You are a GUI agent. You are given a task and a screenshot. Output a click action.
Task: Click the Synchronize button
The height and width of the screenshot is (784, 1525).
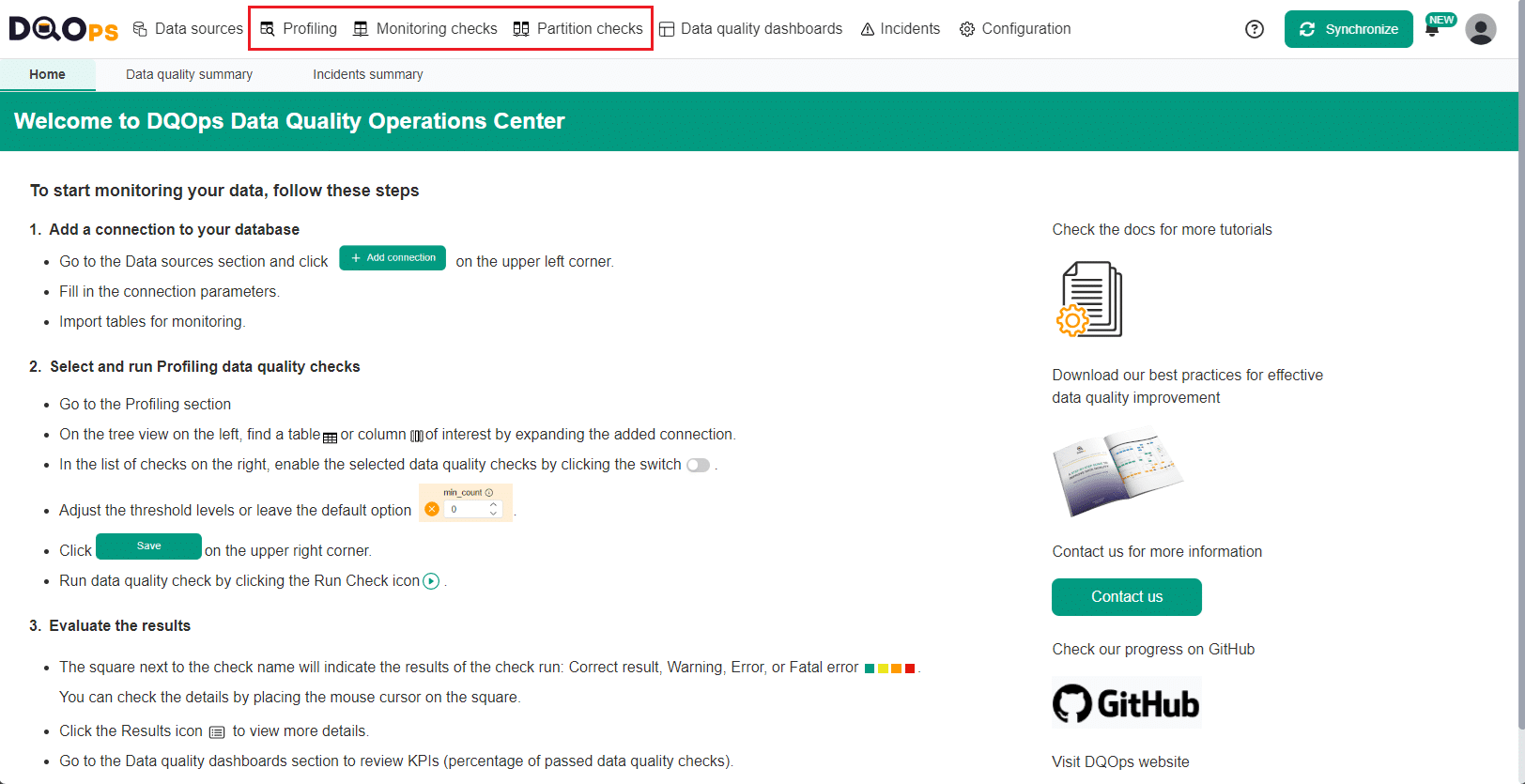[1348, 29]
